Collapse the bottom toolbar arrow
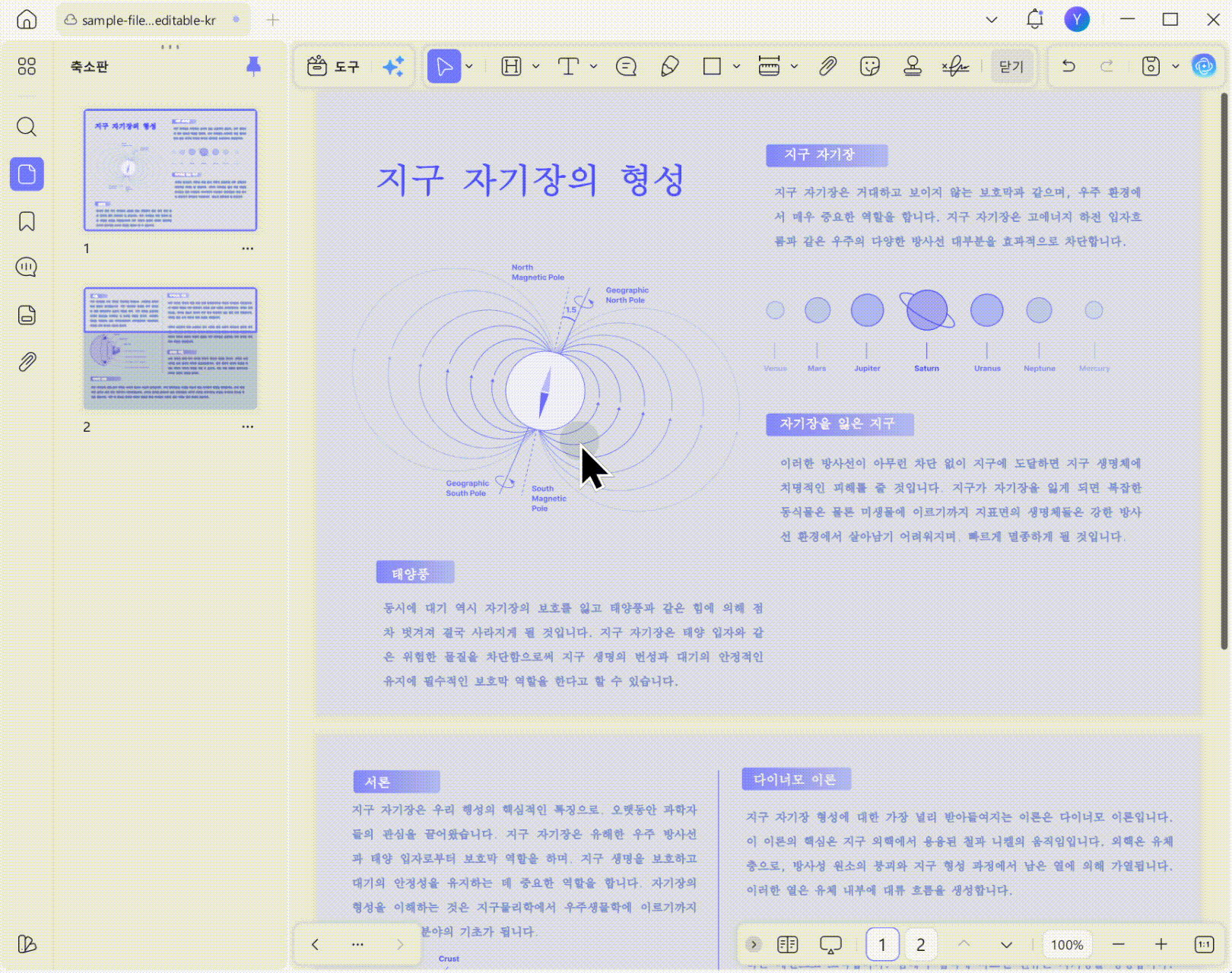This screenshot has height=973, width=1232. point(754,945)
